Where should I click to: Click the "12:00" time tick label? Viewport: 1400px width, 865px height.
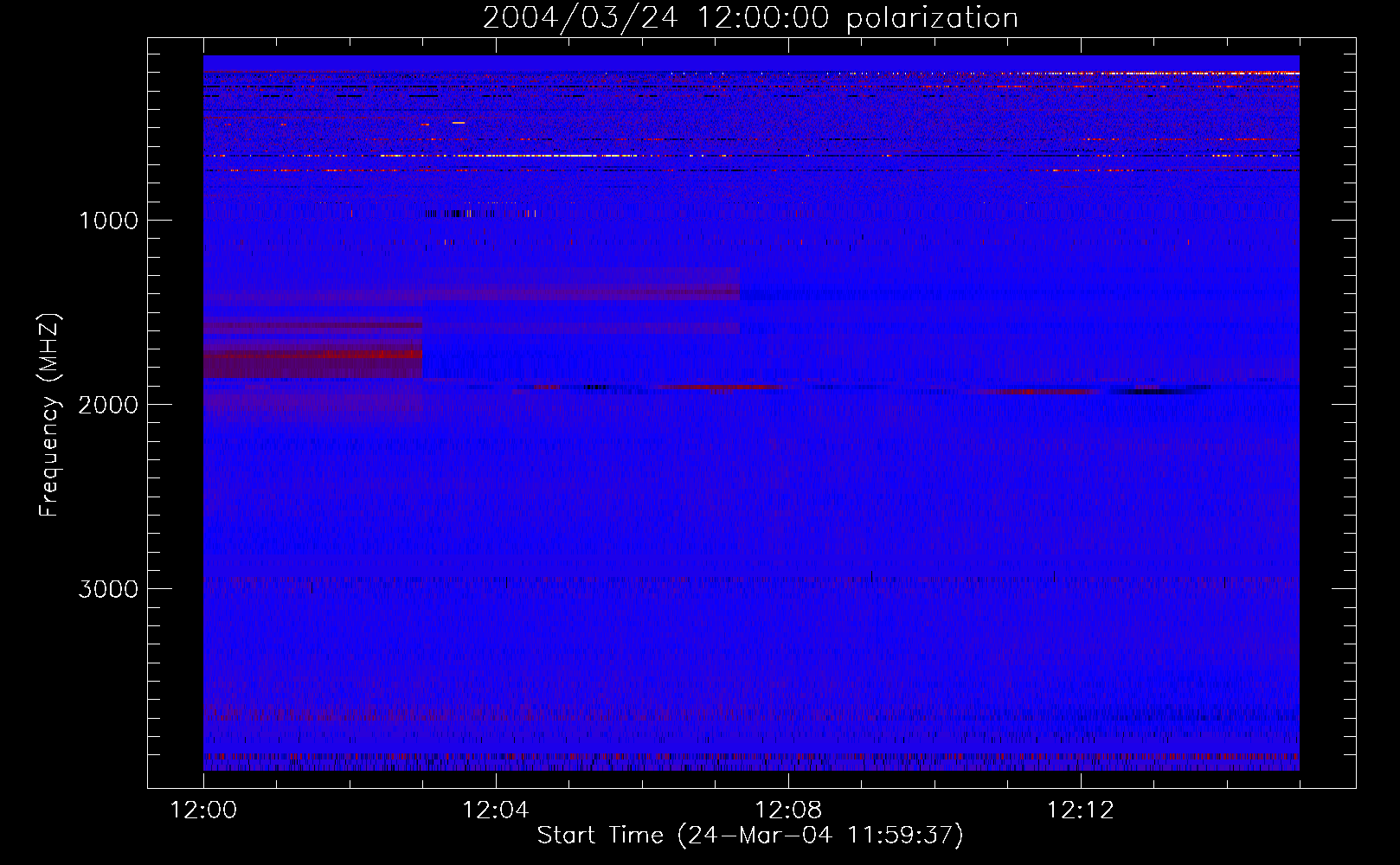click(x=203, y=811)
